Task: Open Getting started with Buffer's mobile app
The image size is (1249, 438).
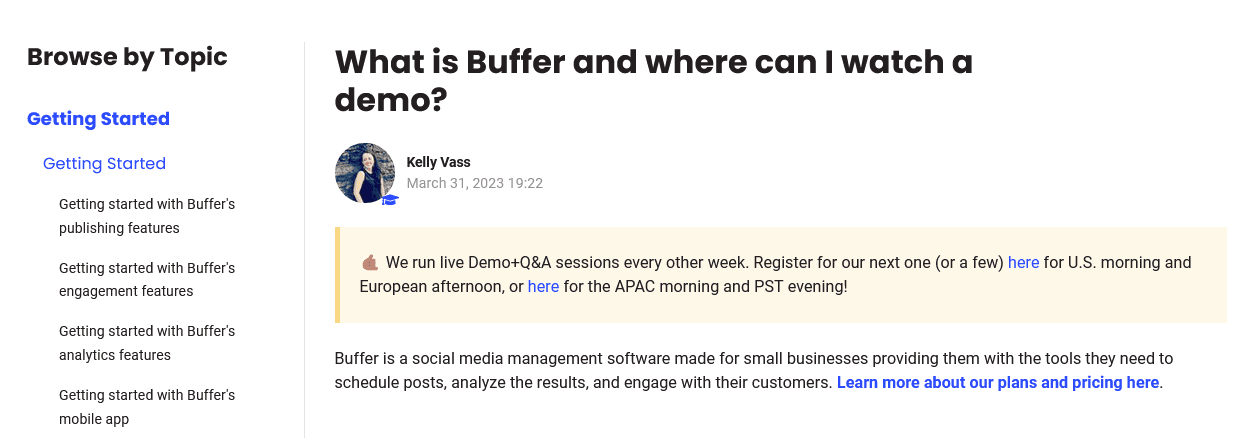Action: [x=147, y=407]
